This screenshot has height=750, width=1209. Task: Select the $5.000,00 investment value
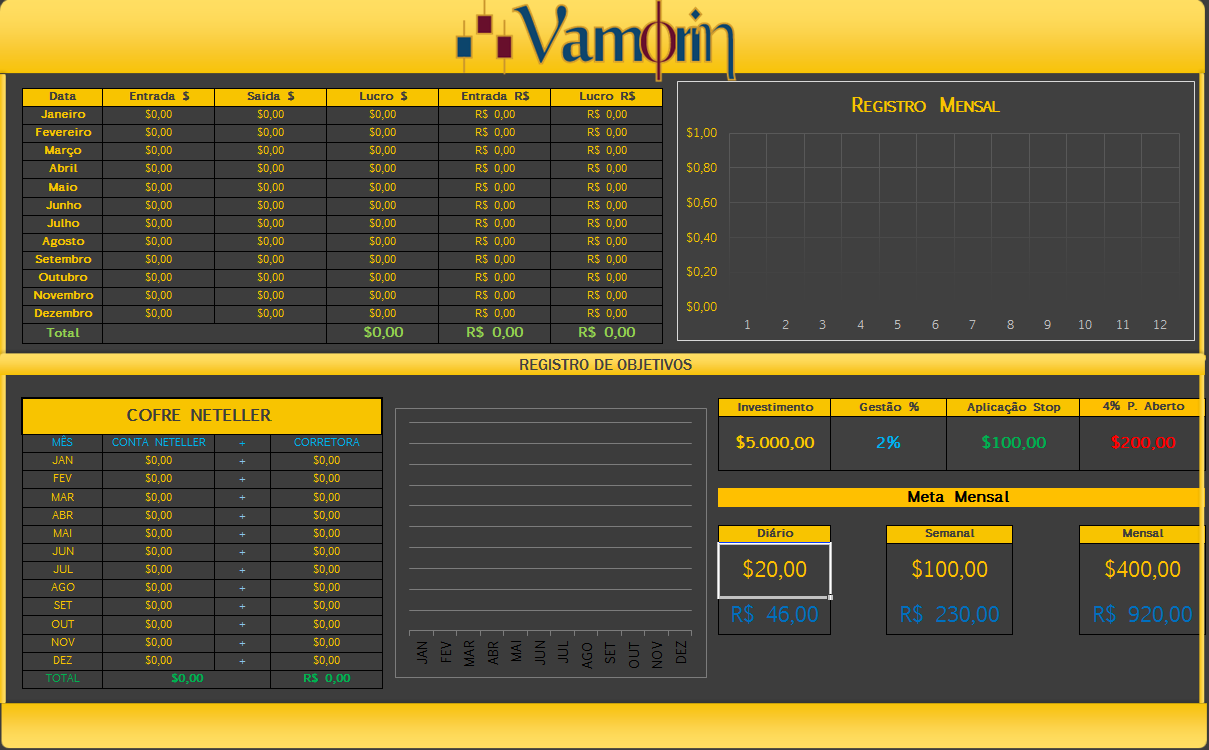pos(775,442)
